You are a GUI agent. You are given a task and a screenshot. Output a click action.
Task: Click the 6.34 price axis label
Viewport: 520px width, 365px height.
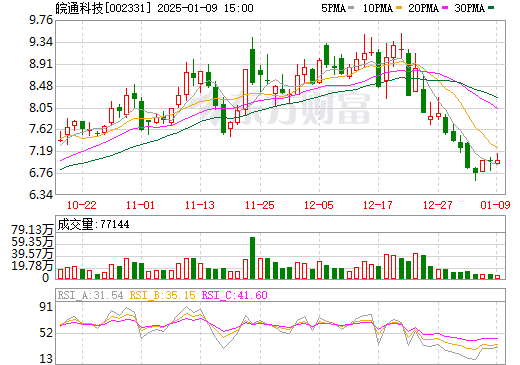tap(41, 195)
